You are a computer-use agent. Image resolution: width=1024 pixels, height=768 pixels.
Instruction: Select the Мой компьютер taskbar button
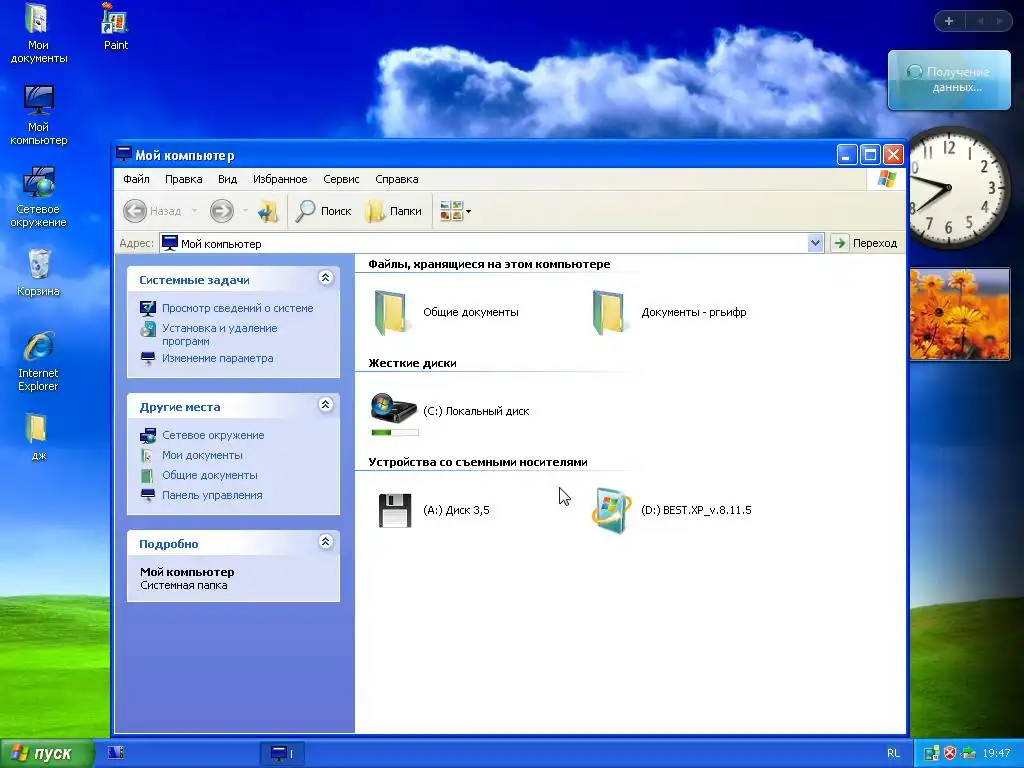[x=282, y=754]
